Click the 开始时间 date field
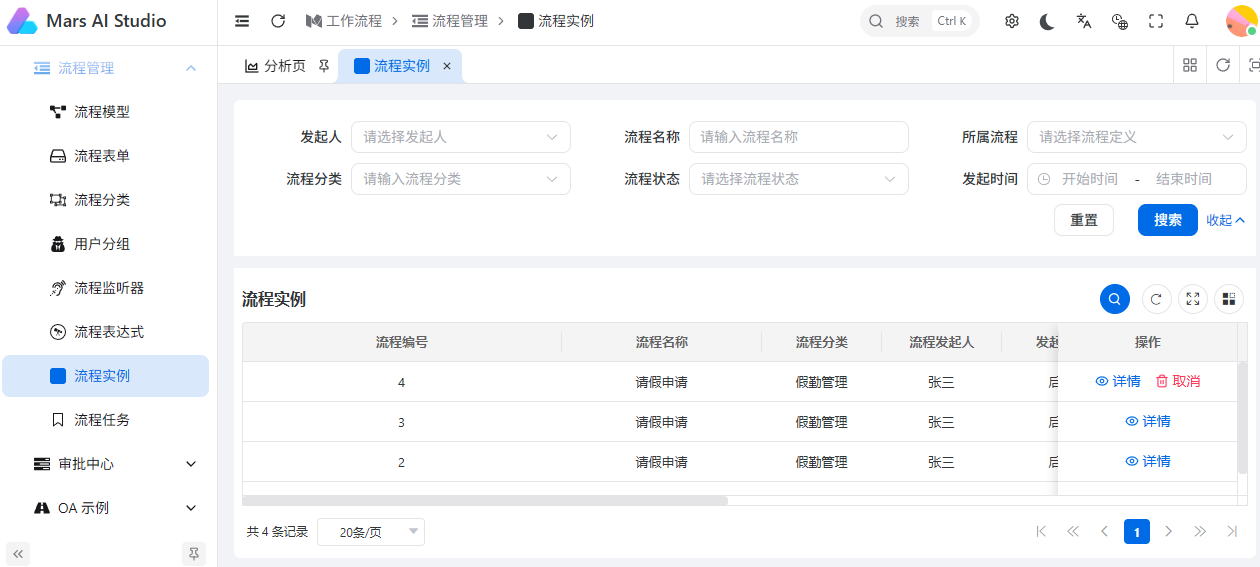The height and width of the screenshot is (567, 1260). click(x=1090, y=179)
